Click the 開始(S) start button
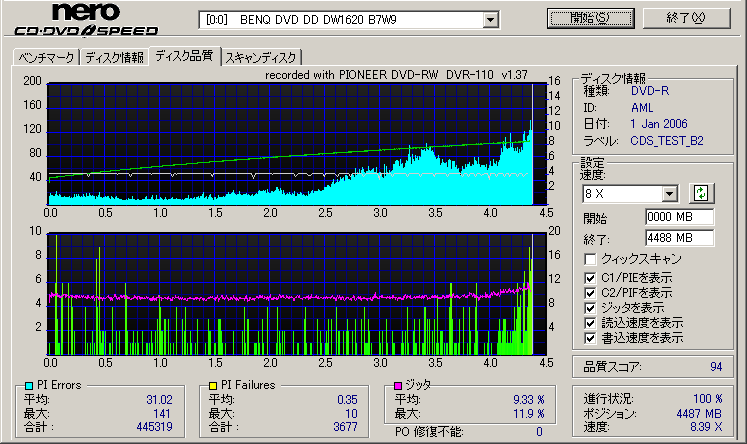Screen dimensions: 747x444 point(590,18)
